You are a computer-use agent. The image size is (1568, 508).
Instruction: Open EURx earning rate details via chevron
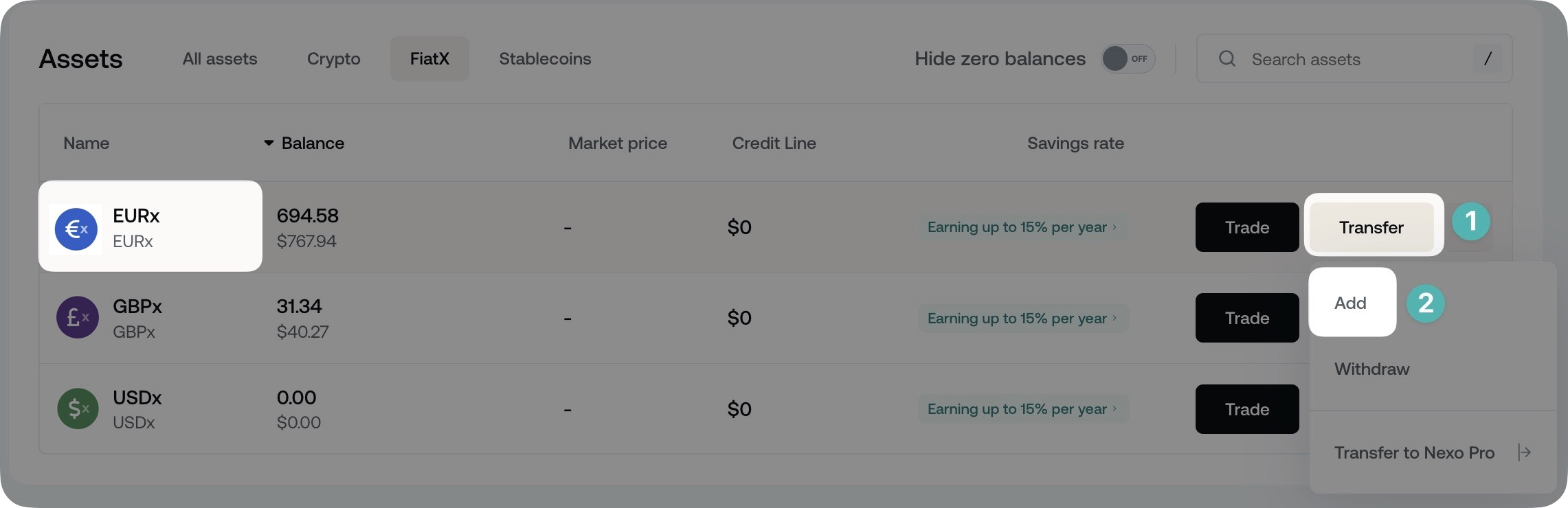click(1113, 227)
